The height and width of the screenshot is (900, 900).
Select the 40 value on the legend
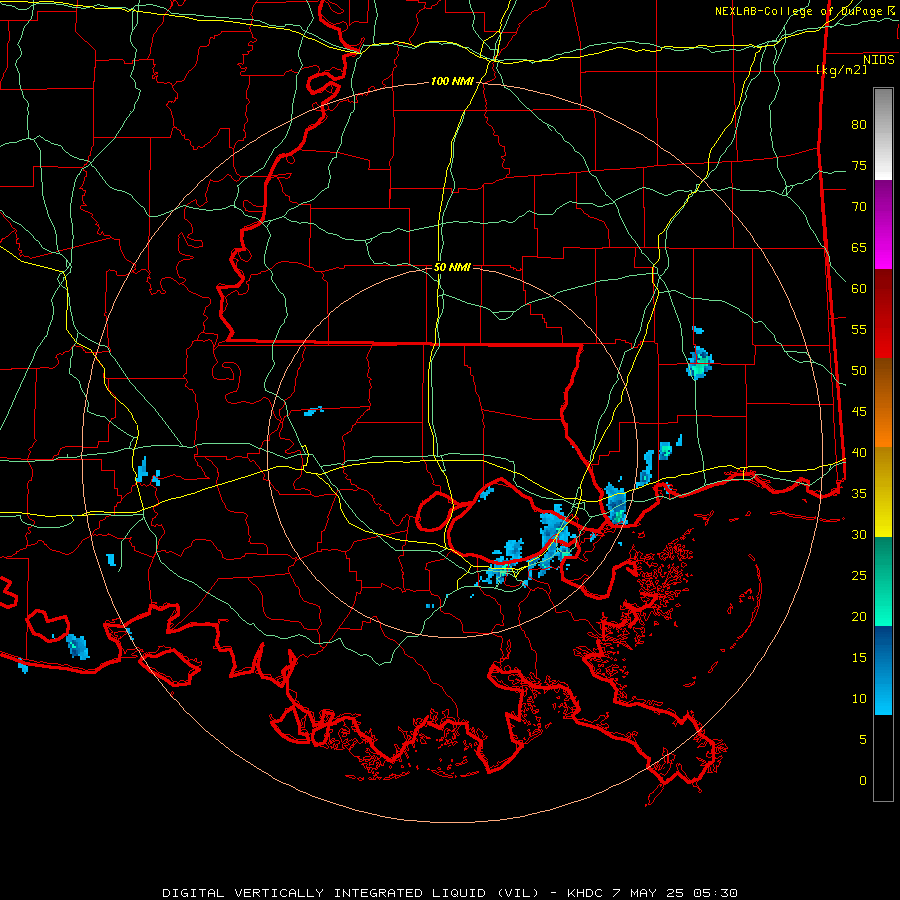click(x=859, y=453)
